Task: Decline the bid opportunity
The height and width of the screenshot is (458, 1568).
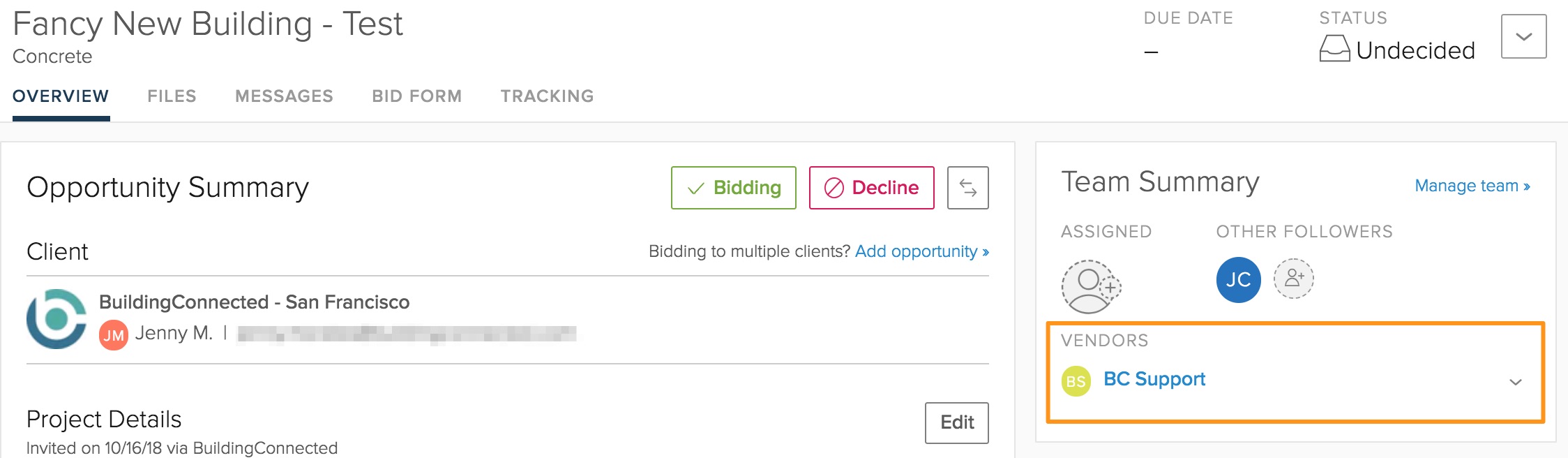Action: tap(871, 188)
